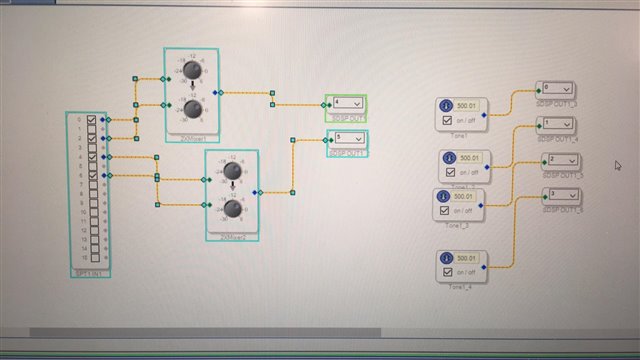Open SDSP.OUT1_5 channel 2 dropdown
The height and width of the screenshot is (360, 640).
(x=563, y=160)
